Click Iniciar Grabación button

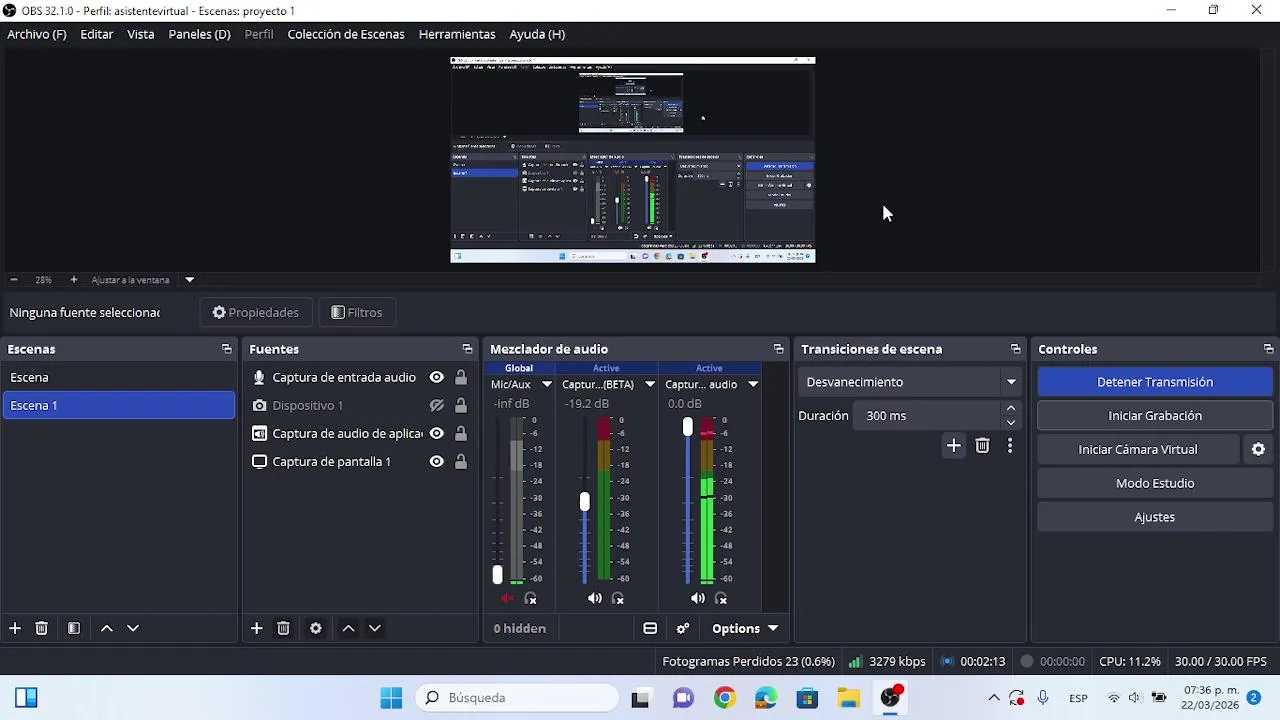[1155, 416]
